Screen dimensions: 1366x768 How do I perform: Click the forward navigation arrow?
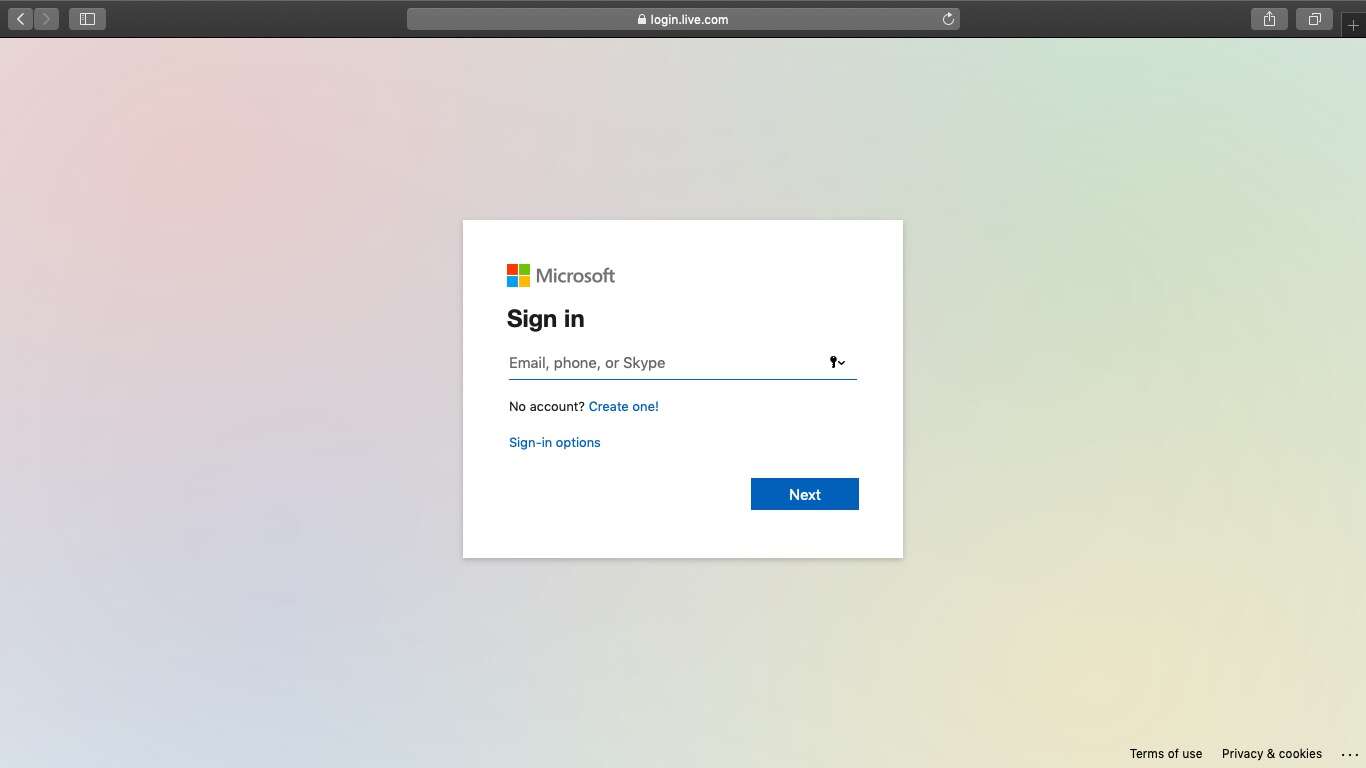[46, 18]
